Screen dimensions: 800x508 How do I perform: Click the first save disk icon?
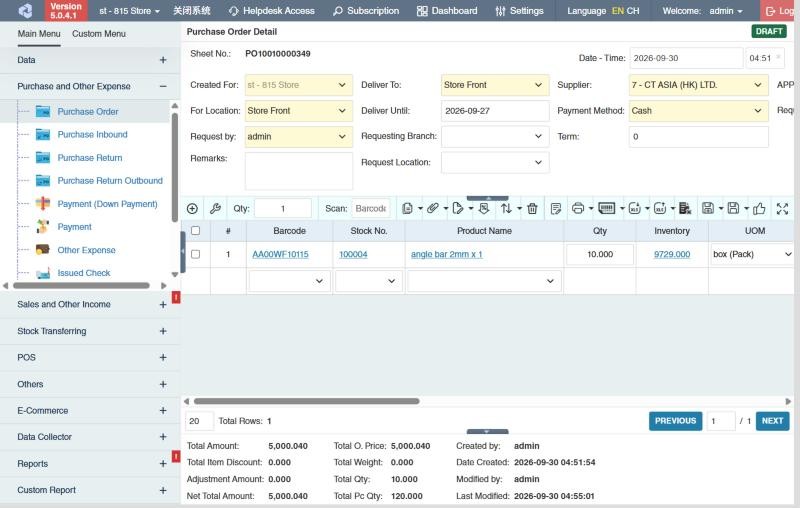coord(708,208)
